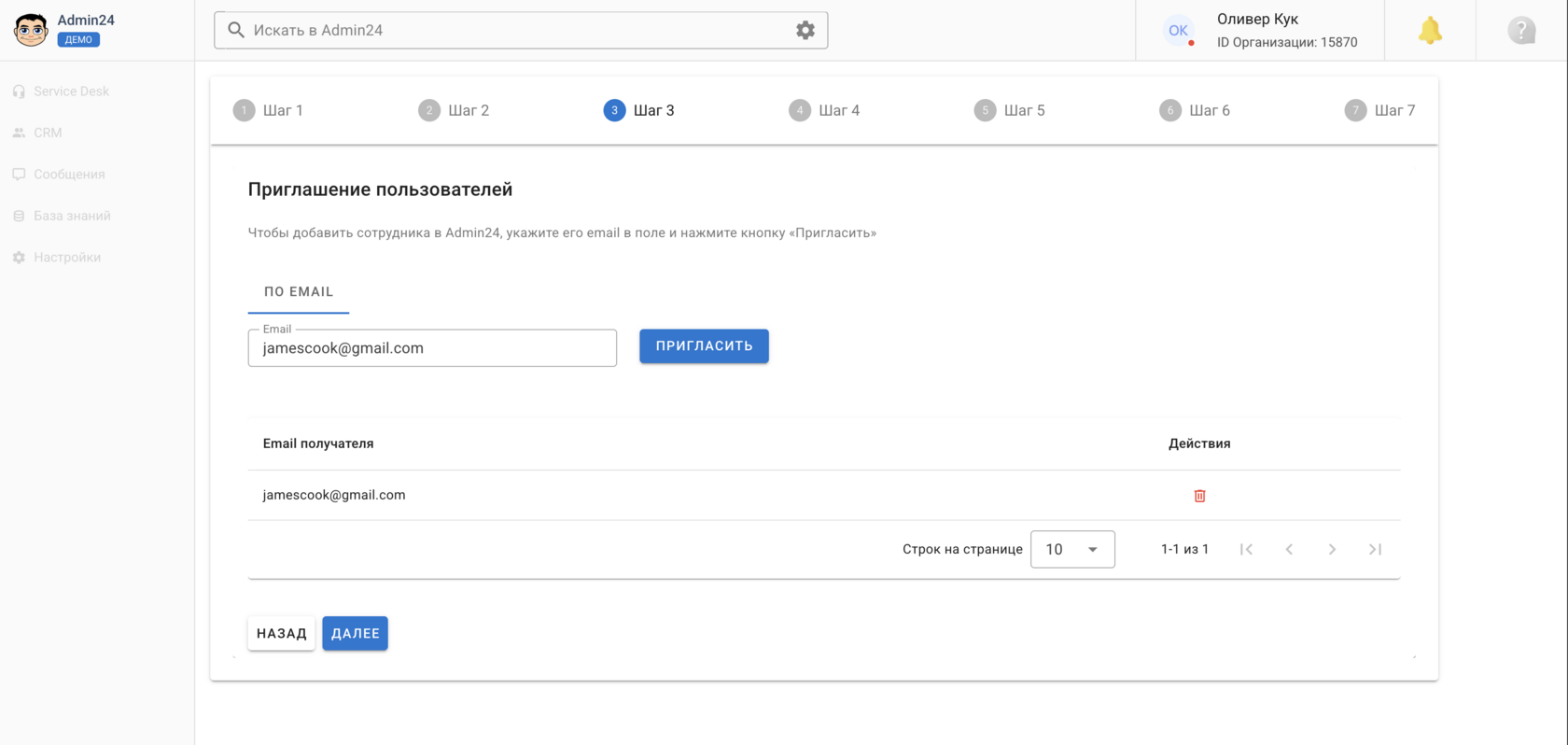This screenshot has width=1568, height=745.
Task: Open help question mark icon
Action: click(1521, 30)
